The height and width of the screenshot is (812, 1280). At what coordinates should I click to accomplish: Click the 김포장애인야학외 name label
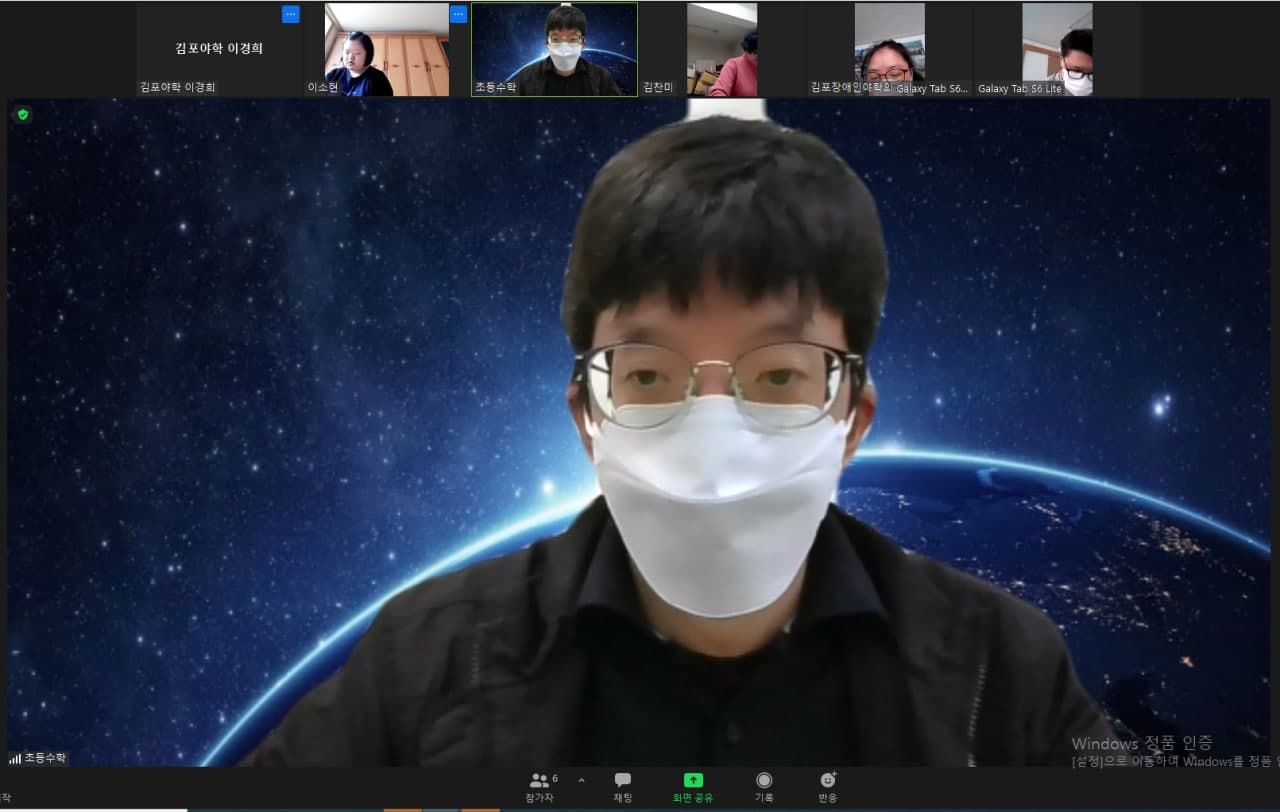[851, 88]
